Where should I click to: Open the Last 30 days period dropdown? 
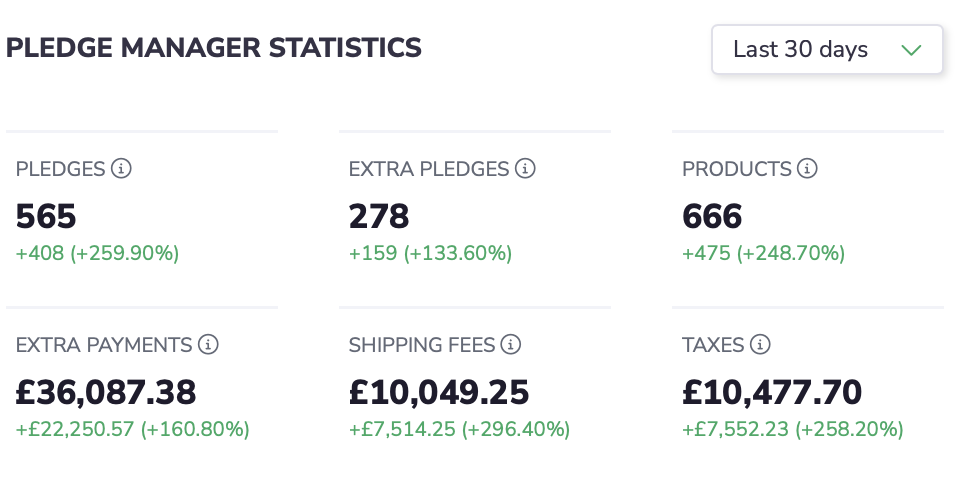point(827,50)
